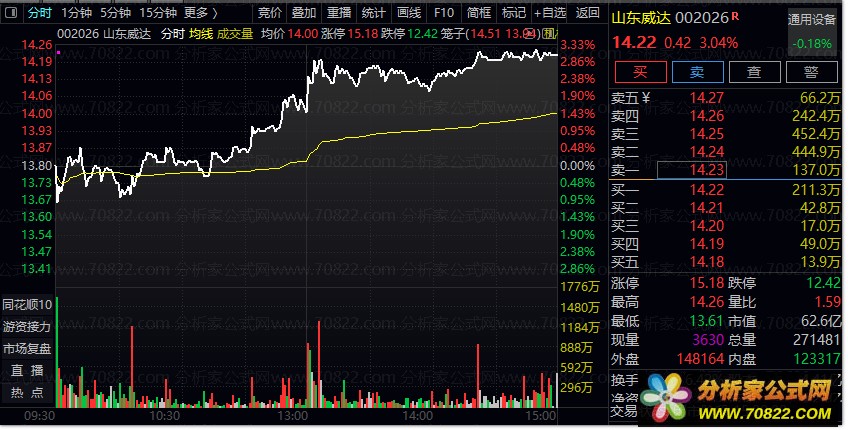The height and width of the screenshot is (430, 848).
Task: Open the 热点 hot topics side tab
Action: pos(27,393)
